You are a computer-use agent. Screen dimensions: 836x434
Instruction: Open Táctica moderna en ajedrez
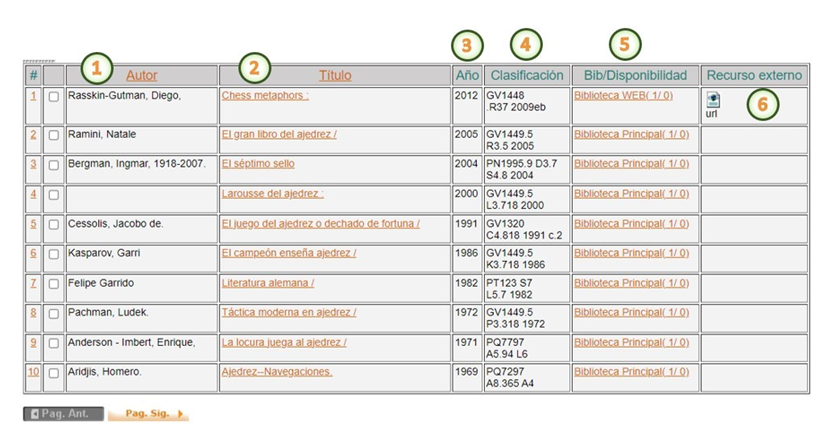click(x=289, y=312)
